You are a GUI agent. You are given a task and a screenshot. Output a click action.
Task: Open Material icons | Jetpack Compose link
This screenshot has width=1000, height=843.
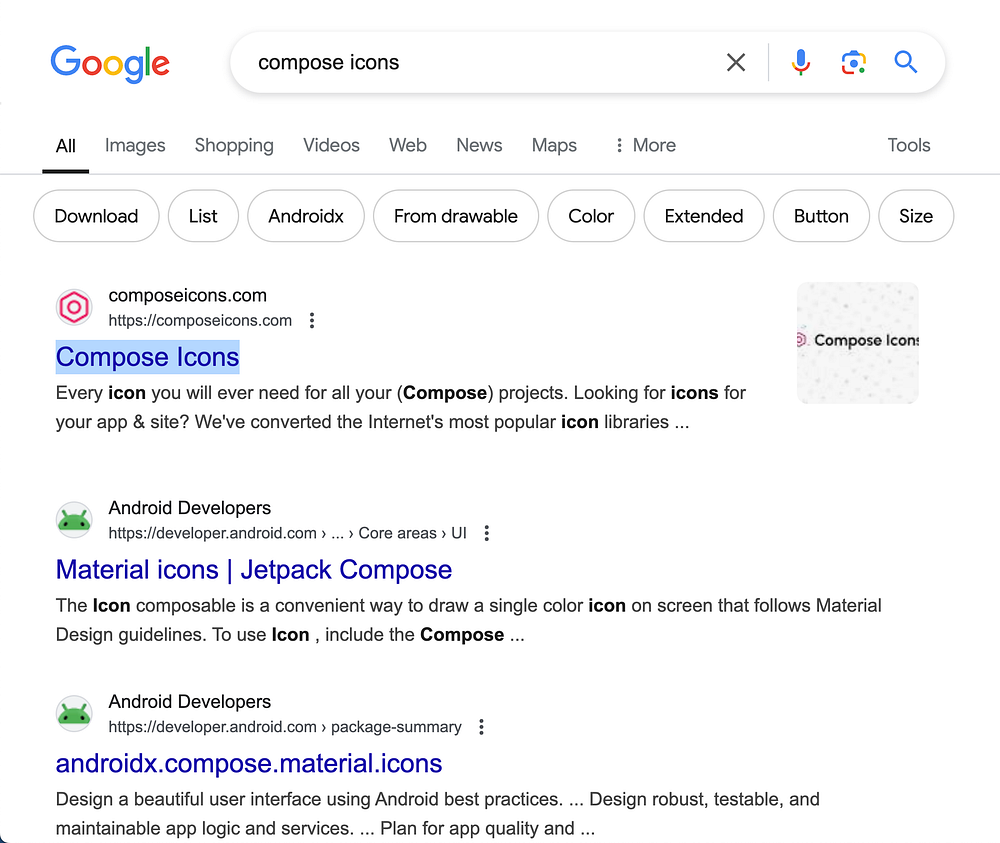point(254,570)
